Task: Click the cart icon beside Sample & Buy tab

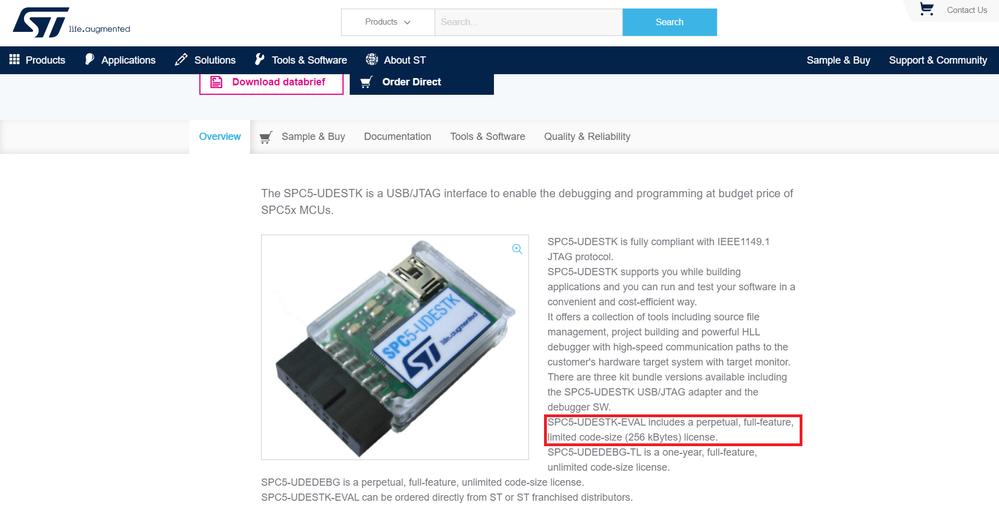Action: (266, 136)
